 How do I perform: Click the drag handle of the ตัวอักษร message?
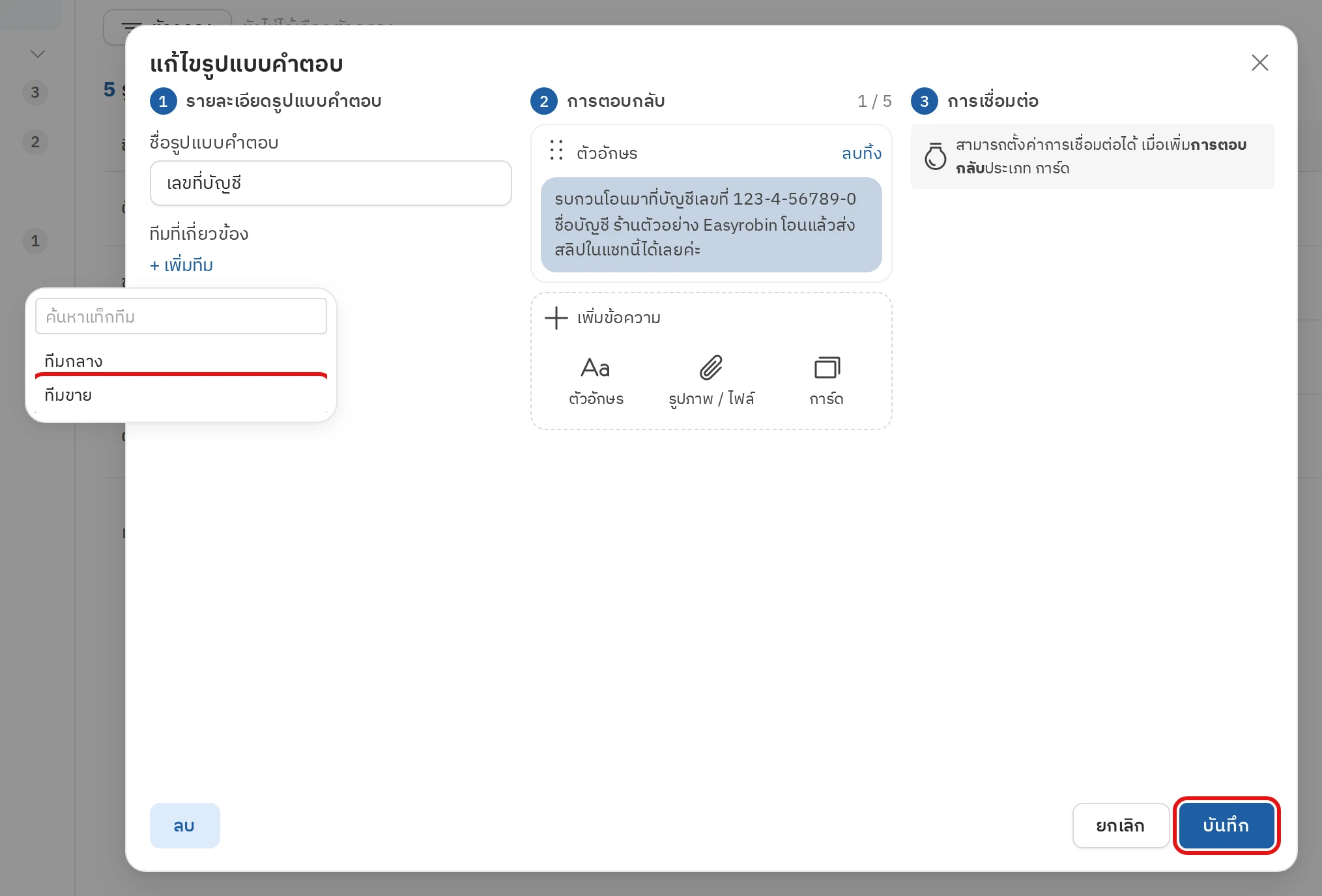[x=556, y=151]
